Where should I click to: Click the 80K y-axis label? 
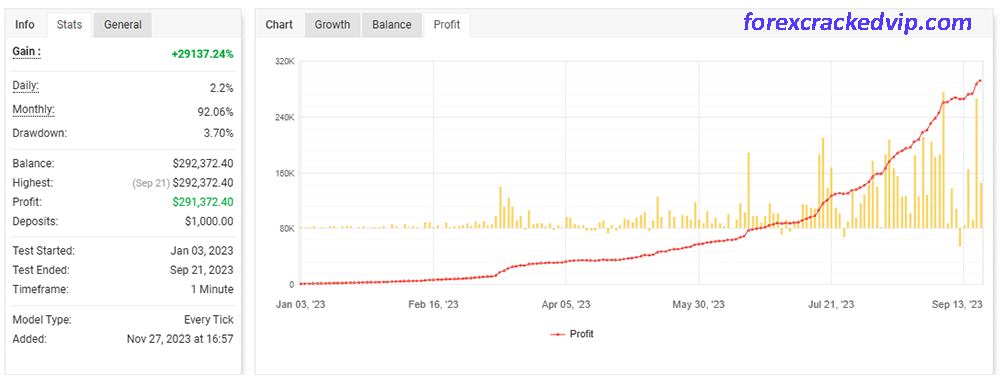tap(286, 228)
